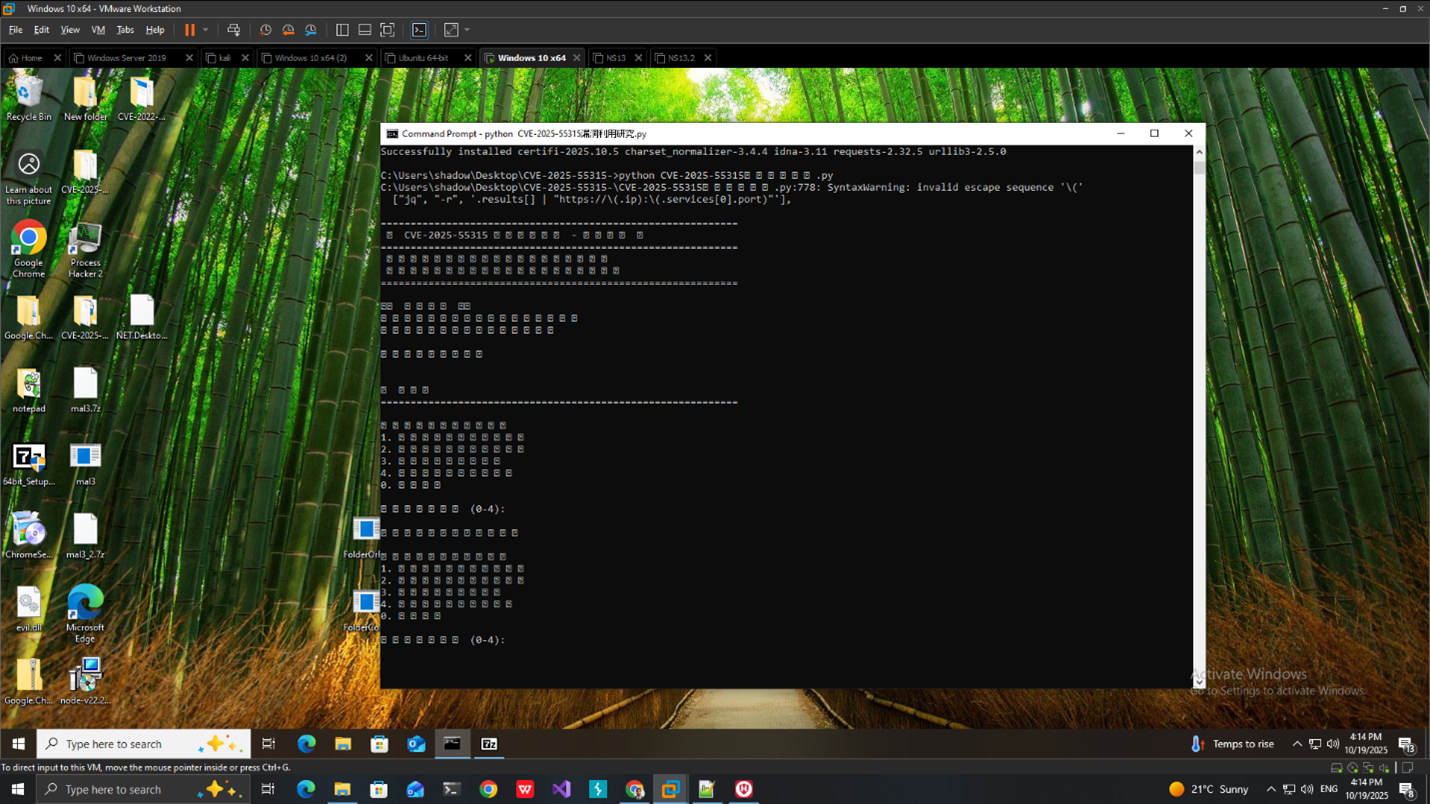Expand the stretch guest dropdown arrow
The width and height of the screenshot is (1430, 804).
[467, 30]
